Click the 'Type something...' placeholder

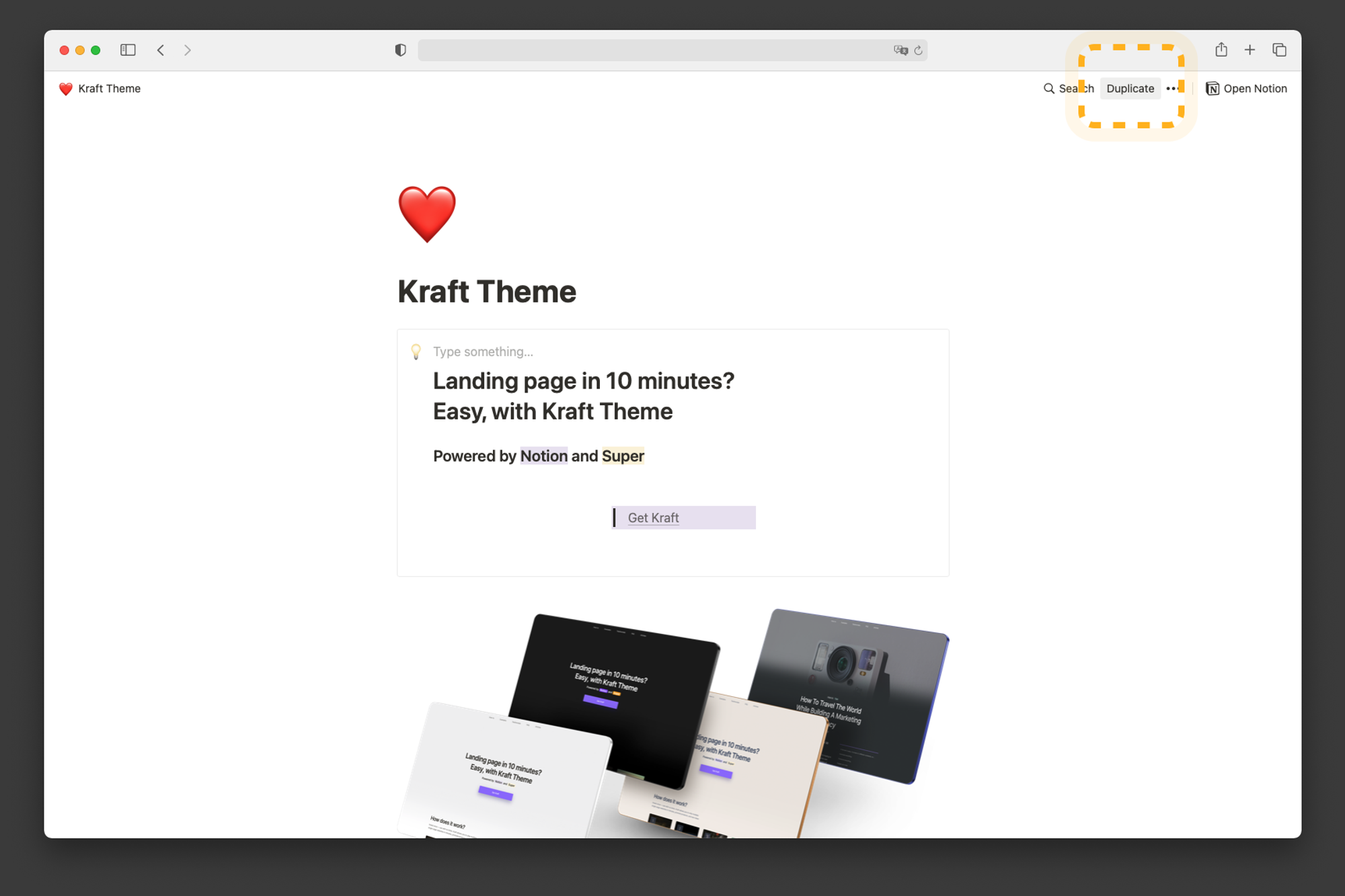(x=483, y=352)
